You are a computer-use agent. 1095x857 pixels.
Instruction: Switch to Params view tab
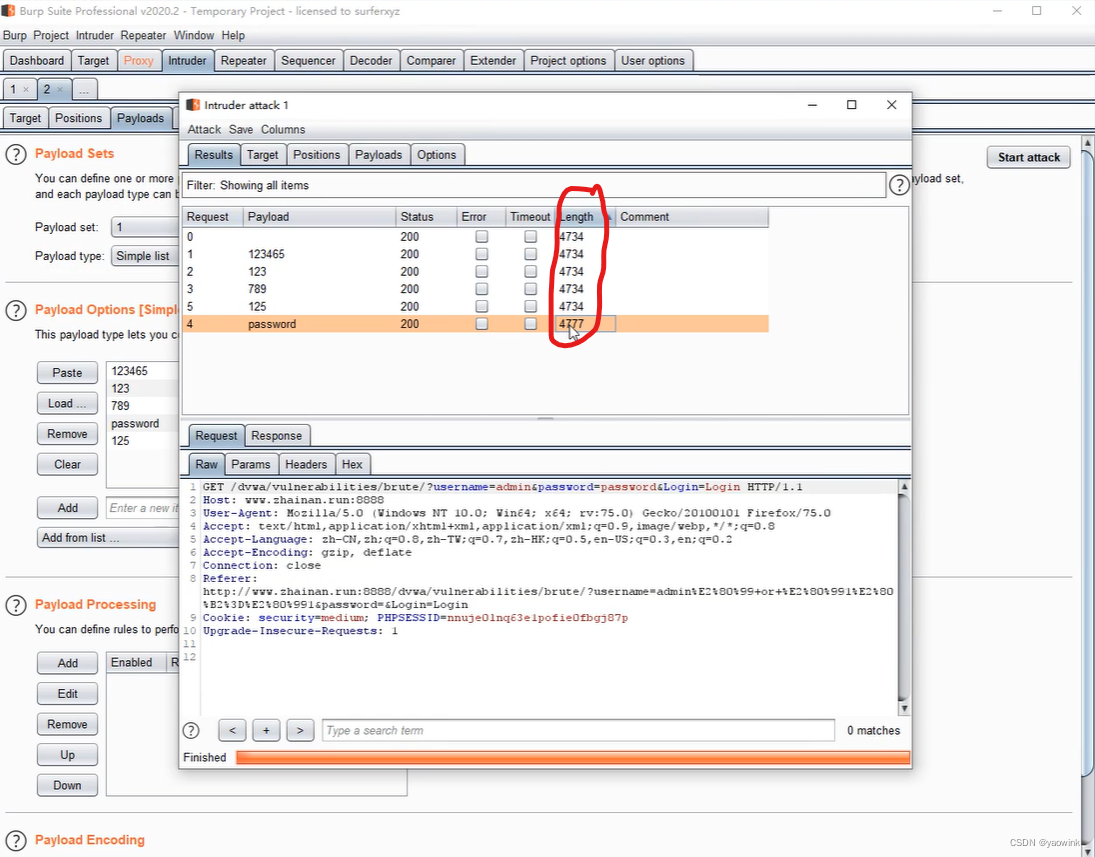[251, 464]
